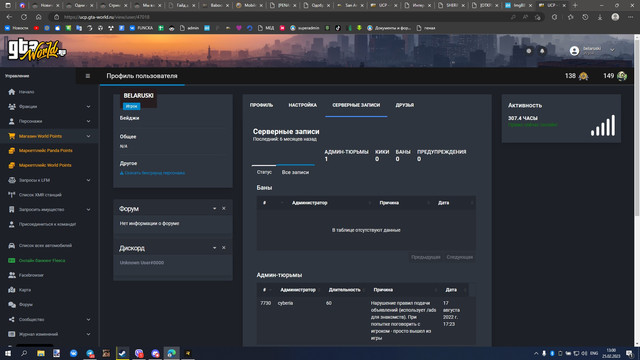Image resolution: width=640 pixels, height=360 pixels.
Task: Click the Фракции group icon in sidebar
Action: (x=12, y=107)
